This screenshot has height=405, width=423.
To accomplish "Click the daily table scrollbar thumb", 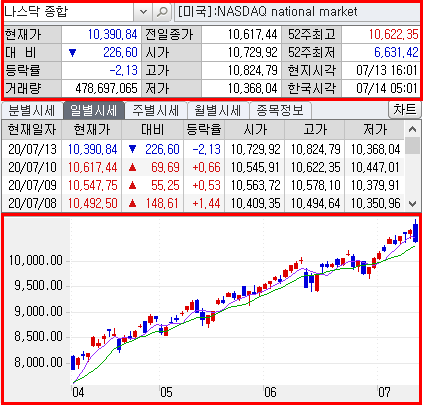I will (412, 146).
